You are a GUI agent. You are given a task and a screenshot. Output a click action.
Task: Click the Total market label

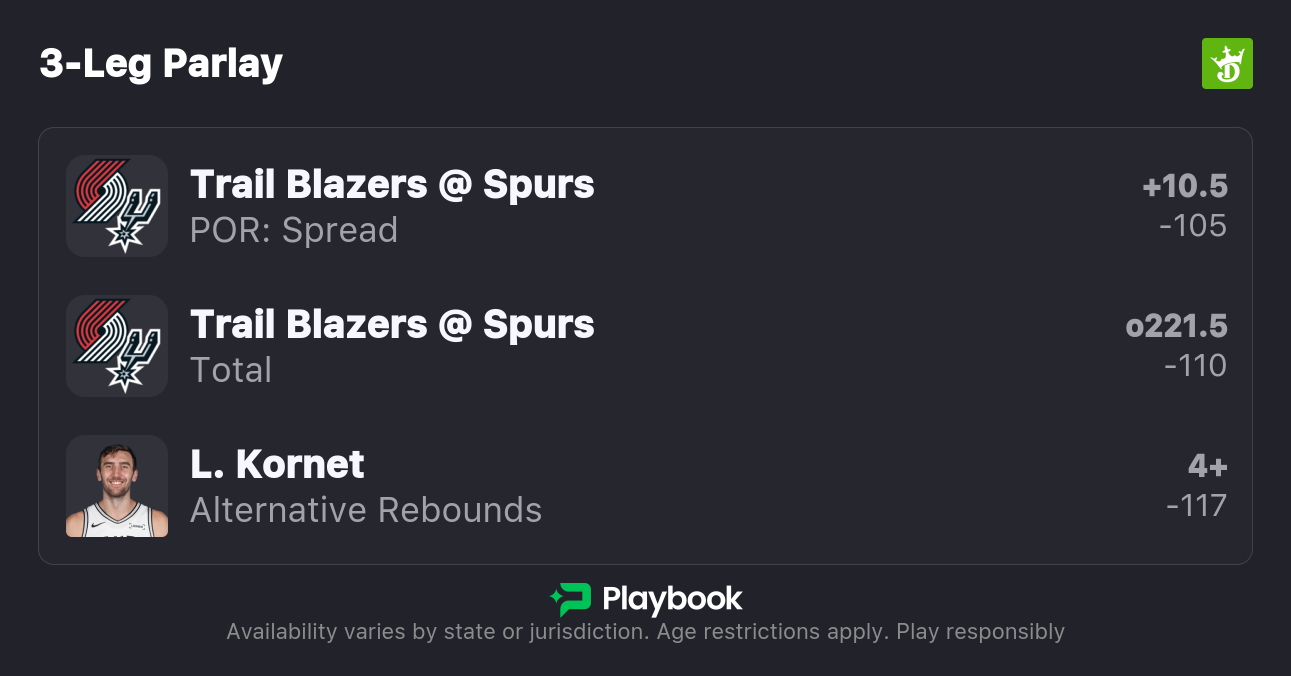point(231,370)
